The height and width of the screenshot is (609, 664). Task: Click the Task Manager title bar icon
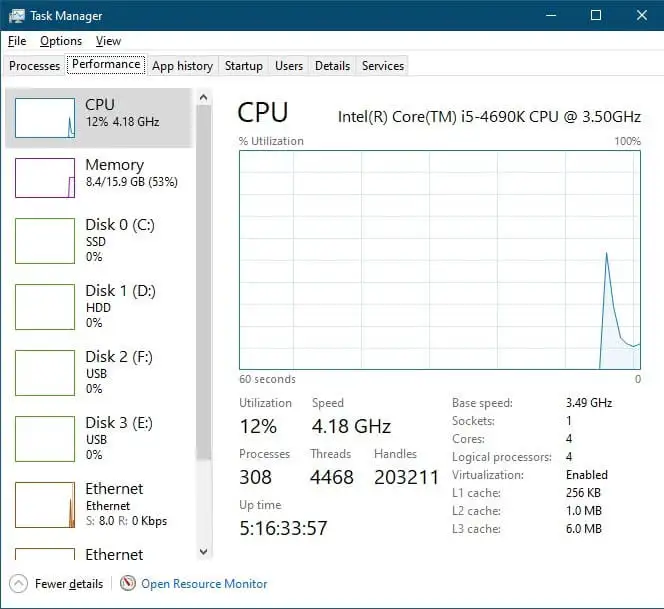[x=17, y=16]
